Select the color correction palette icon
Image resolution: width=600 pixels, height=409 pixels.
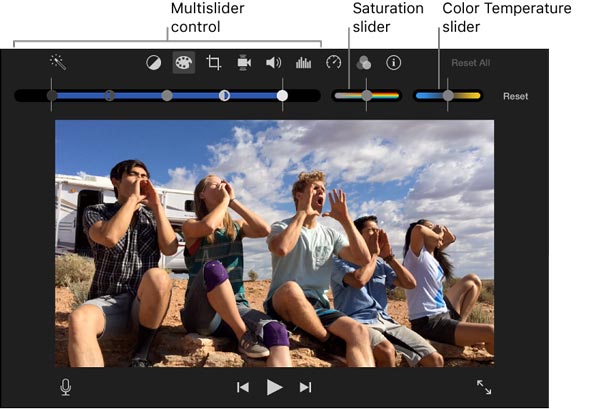click(x=184, y=63)
